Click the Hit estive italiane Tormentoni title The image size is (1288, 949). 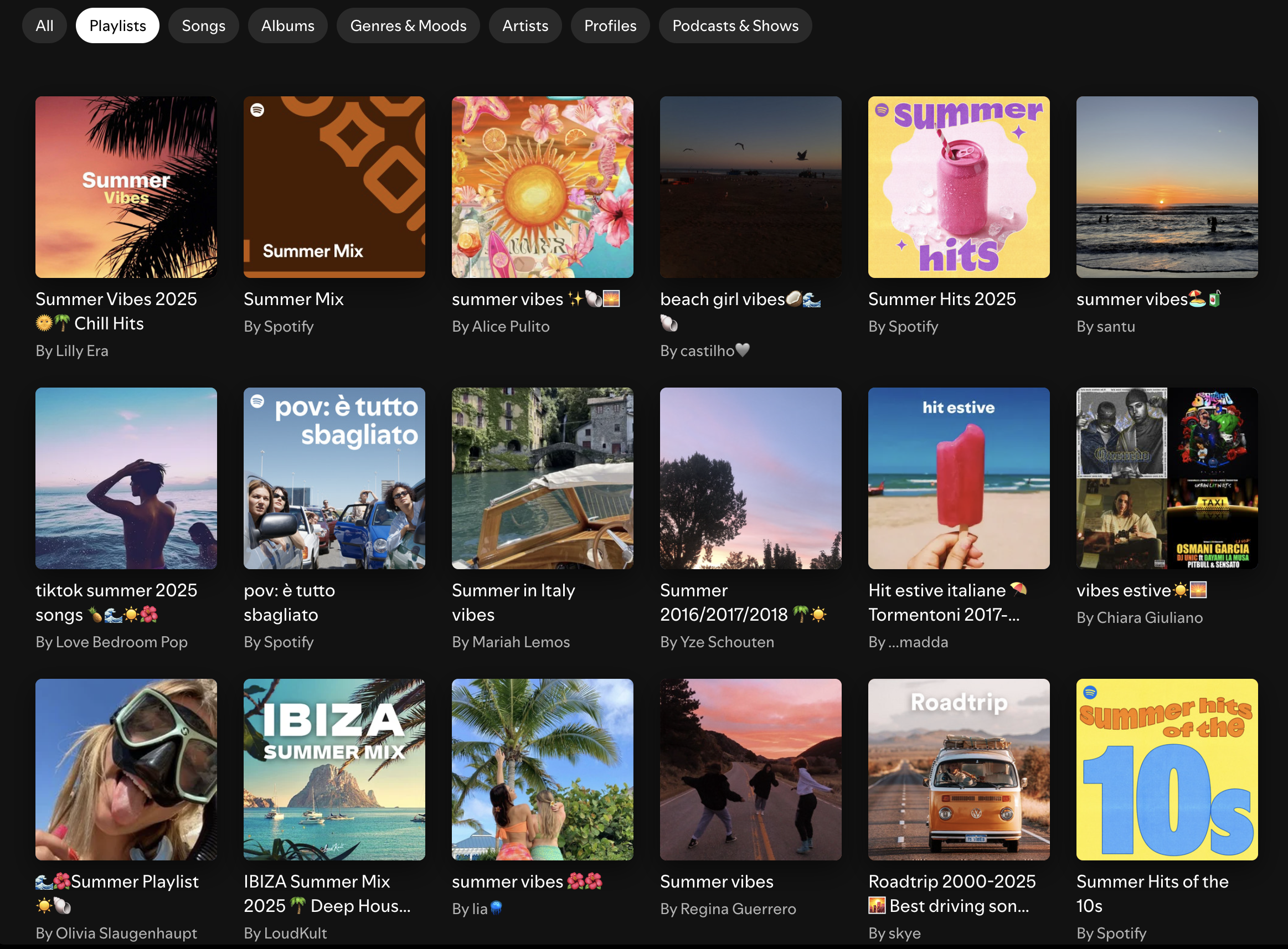pos(948,602)
